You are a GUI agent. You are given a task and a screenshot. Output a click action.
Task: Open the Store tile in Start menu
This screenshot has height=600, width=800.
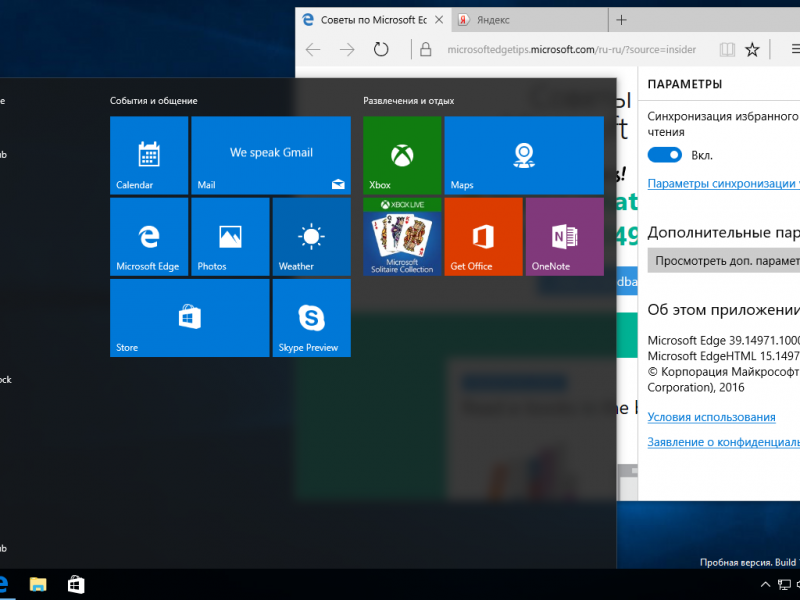190,318
